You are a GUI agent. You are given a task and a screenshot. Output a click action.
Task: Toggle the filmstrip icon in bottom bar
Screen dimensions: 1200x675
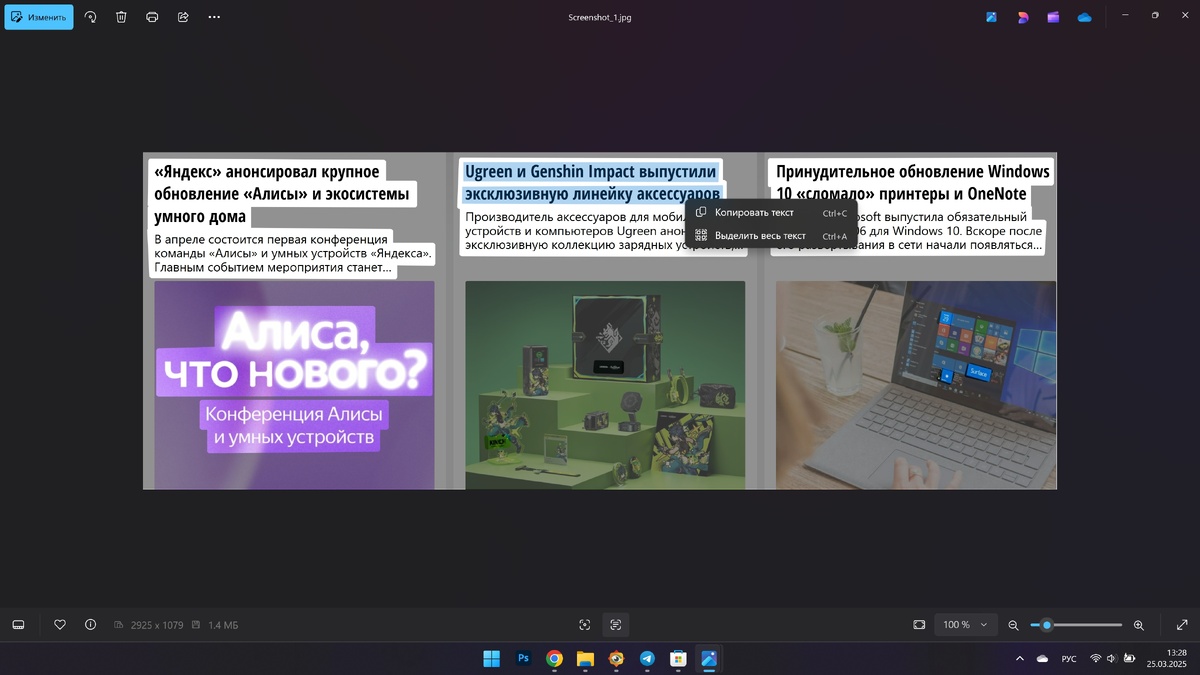pyautogui.click(x=18, y=625)
